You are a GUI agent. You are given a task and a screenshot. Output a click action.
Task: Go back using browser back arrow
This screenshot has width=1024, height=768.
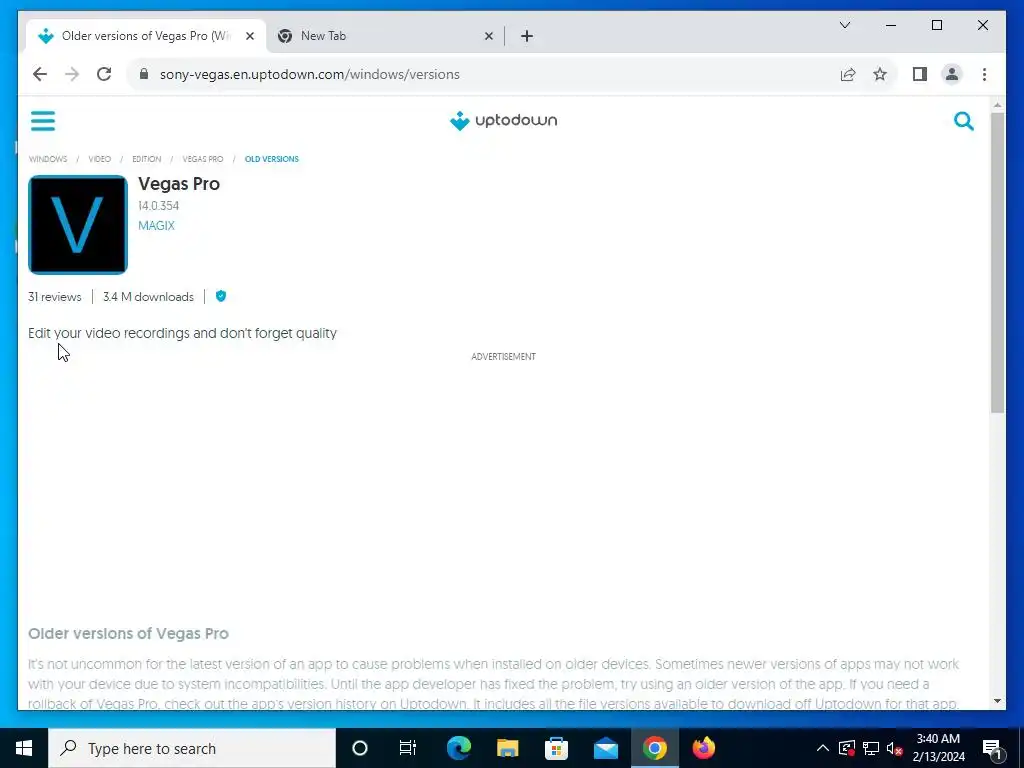click(x=40, y=74)
